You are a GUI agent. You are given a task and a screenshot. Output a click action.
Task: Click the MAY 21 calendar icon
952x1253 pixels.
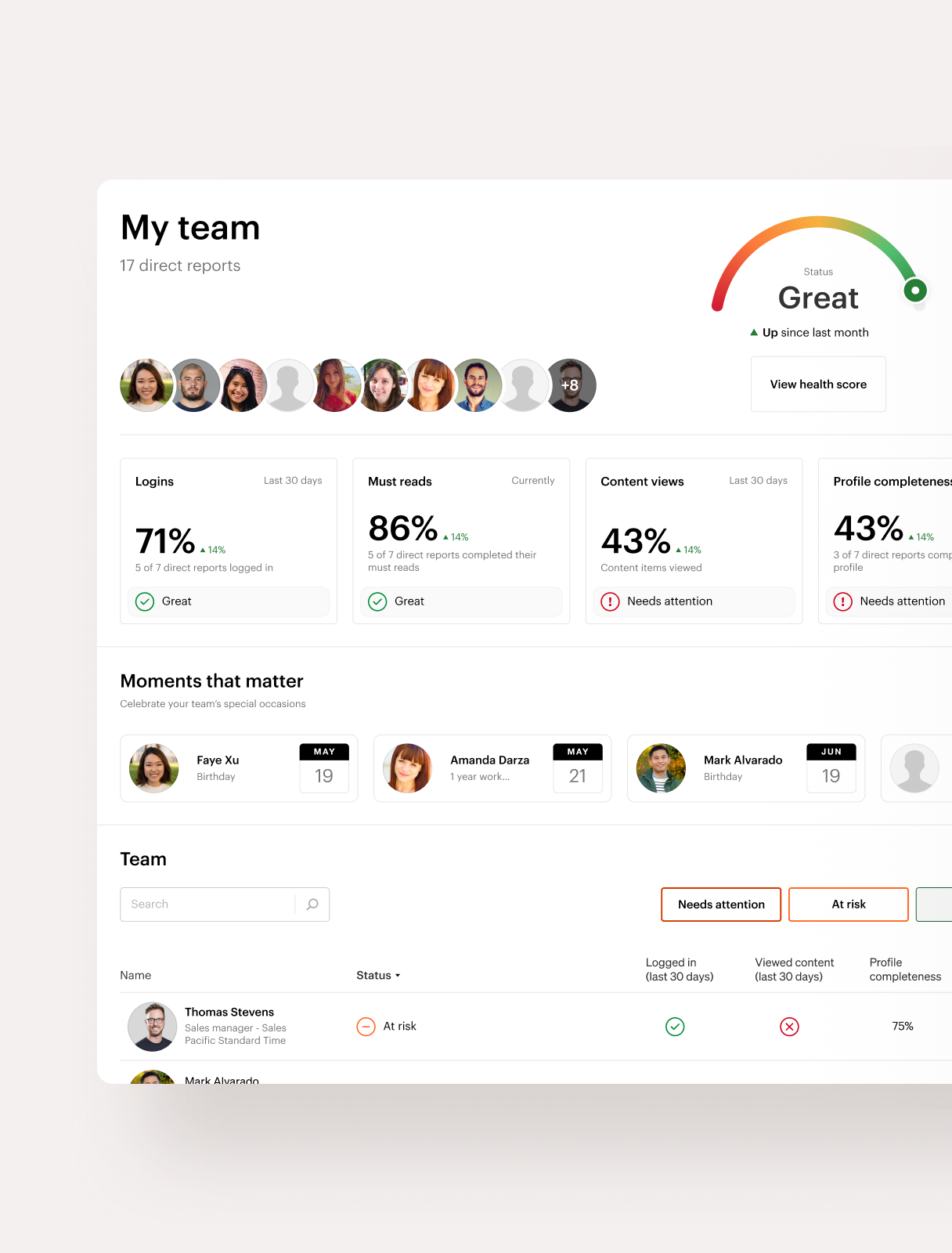click(578, 768)
